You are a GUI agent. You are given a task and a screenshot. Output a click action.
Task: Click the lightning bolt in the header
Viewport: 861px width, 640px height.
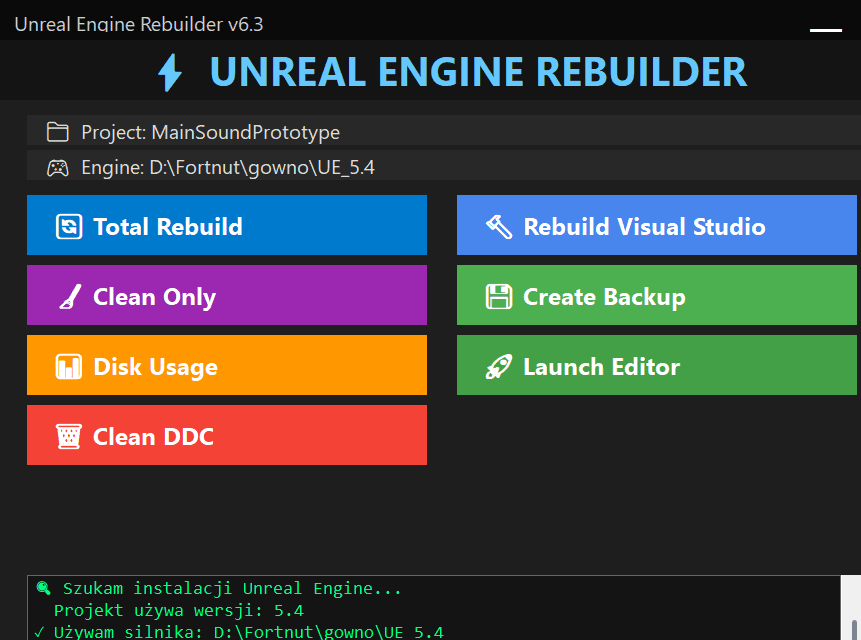tap(169, 72)
